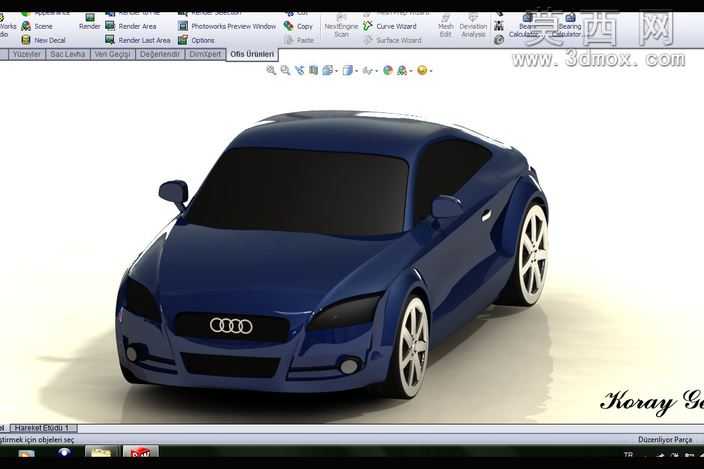
Task: Open the Mesh Edit tool
Action: pyautogui.click(x=445, y=26)
